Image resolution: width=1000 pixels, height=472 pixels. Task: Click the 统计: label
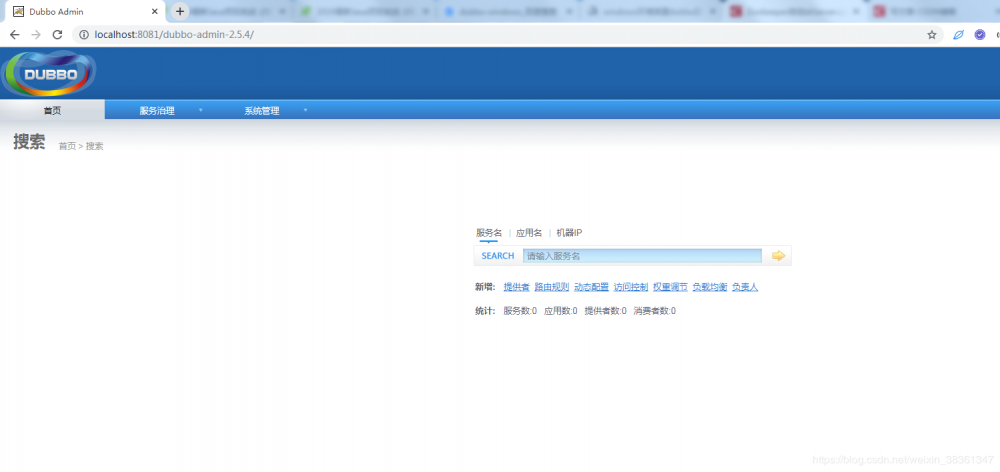coord(485,311)
